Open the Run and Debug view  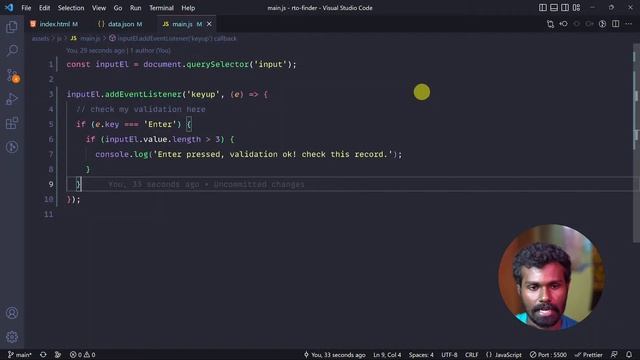point(12,99)
